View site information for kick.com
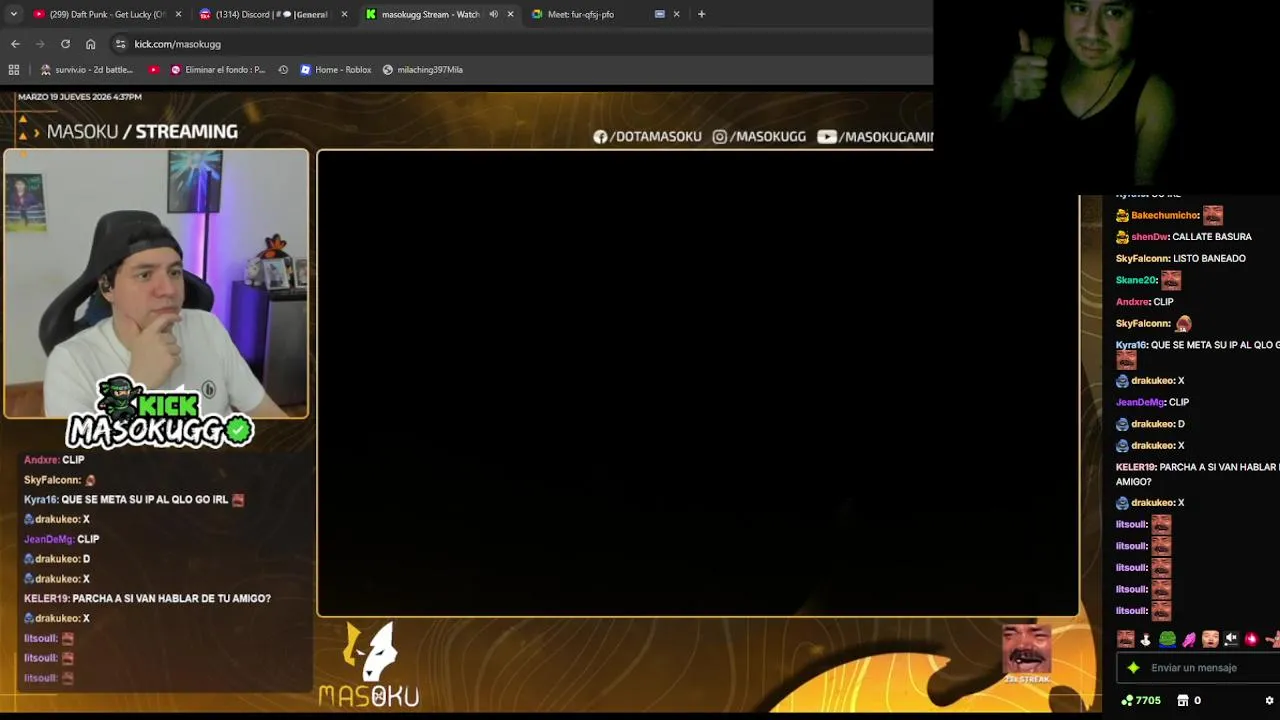This screenshot has width=1280, height=720. coord(120,44)
